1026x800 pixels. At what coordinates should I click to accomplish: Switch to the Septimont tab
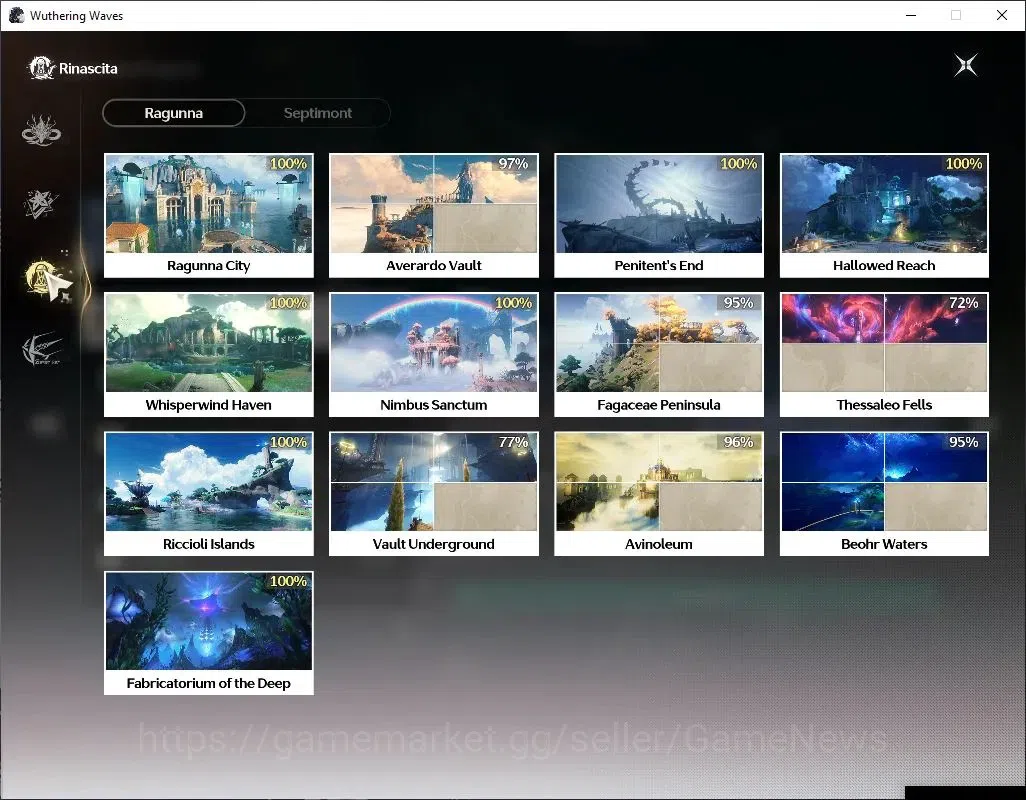pos(317,113)
